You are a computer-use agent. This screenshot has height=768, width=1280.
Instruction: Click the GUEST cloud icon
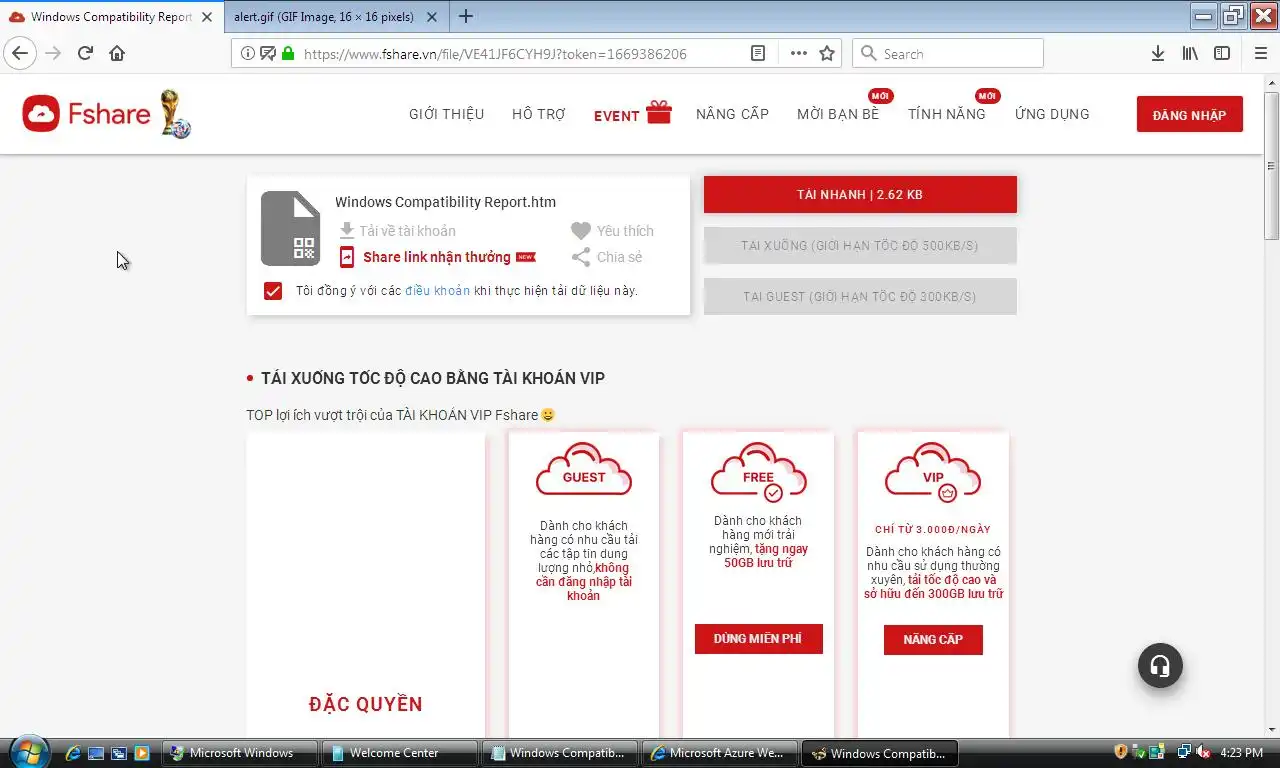coord(584,469)
